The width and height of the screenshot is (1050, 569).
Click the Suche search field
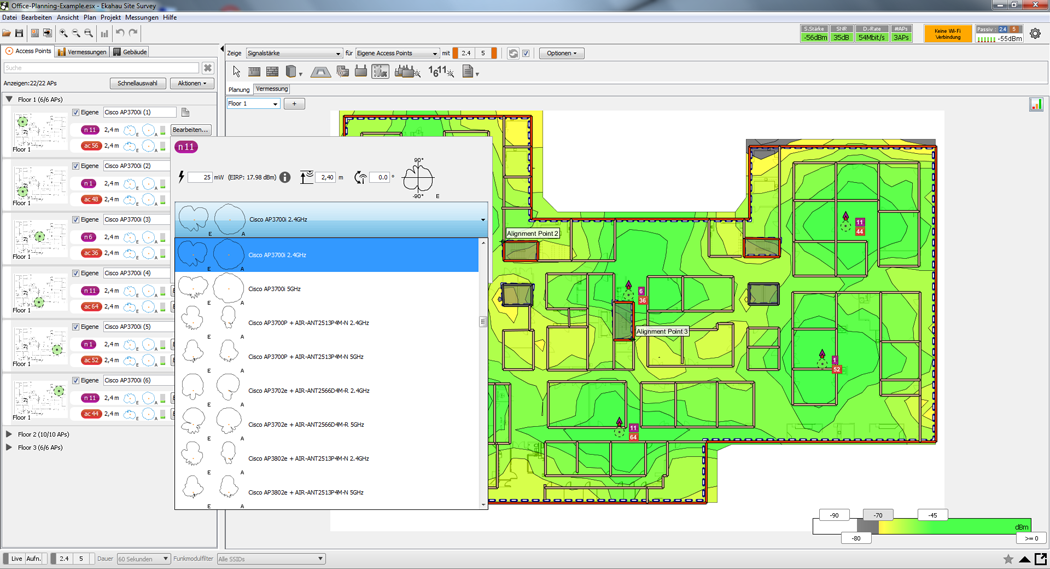click(101, 68)
